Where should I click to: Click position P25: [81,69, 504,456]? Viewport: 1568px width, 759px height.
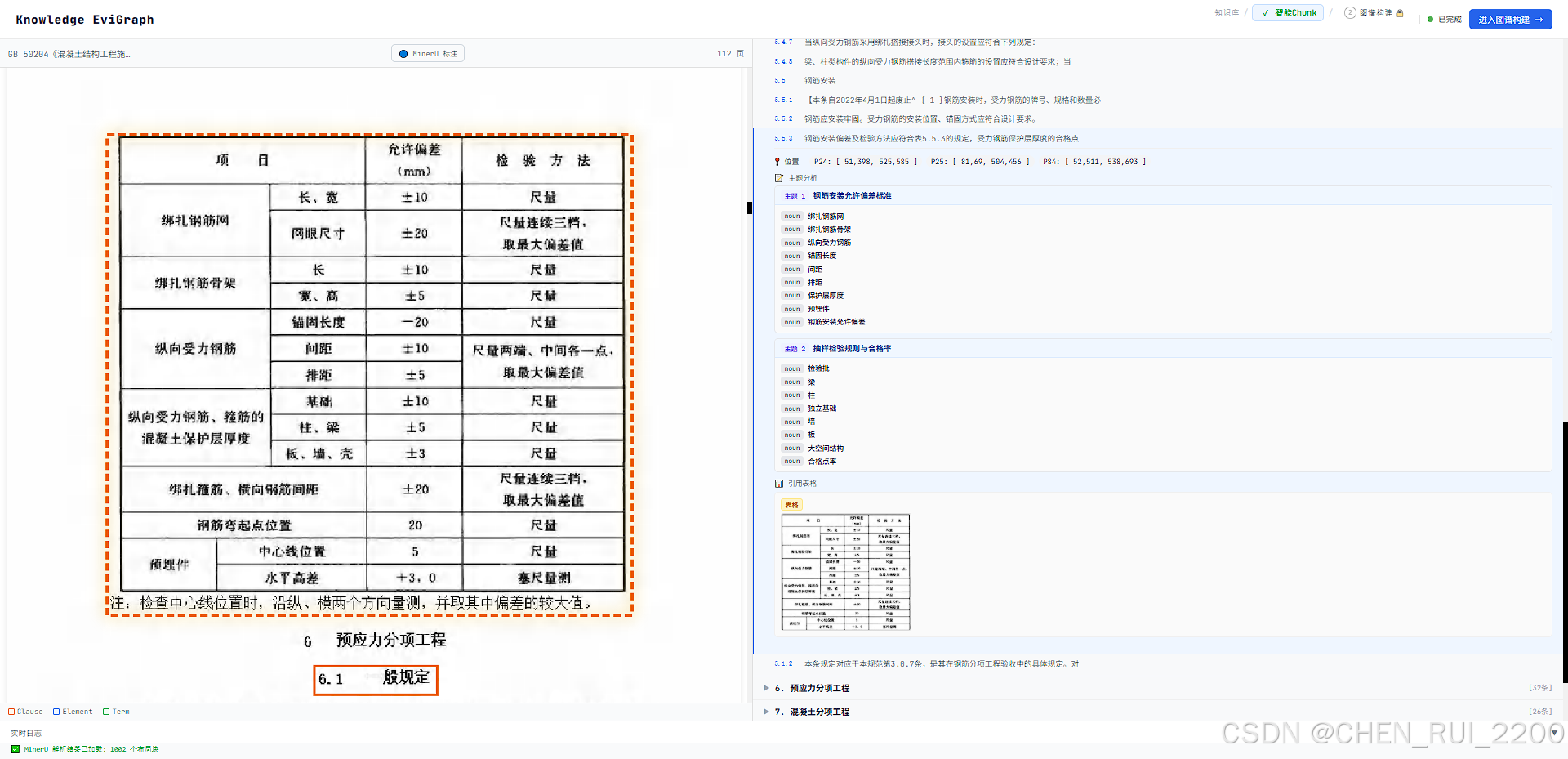pyautogui.click(x=980, y=162)
